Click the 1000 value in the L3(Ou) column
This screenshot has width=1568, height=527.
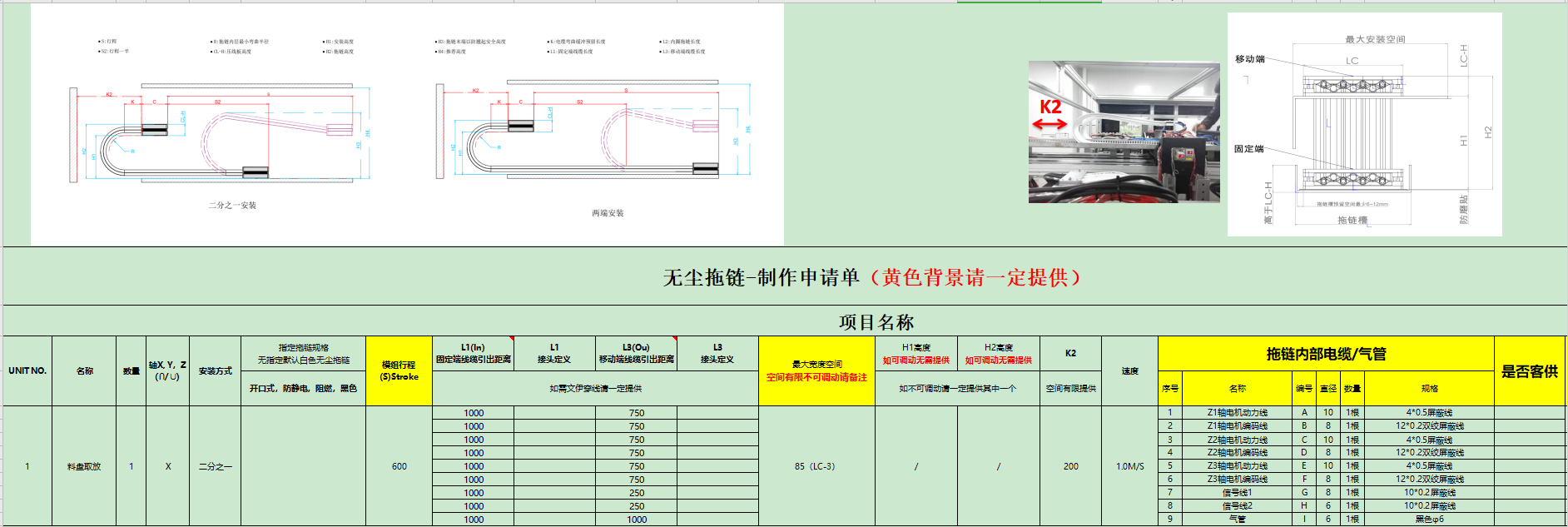coord(636,520)
